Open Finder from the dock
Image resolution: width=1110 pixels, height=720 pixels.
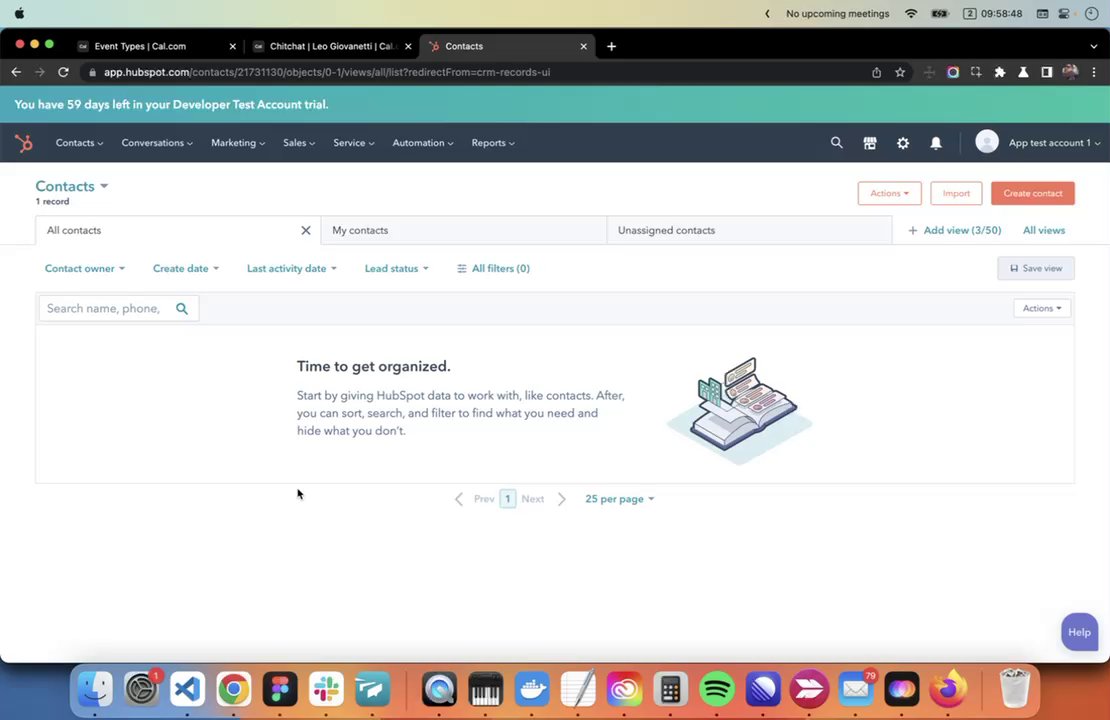coord(95,688)
